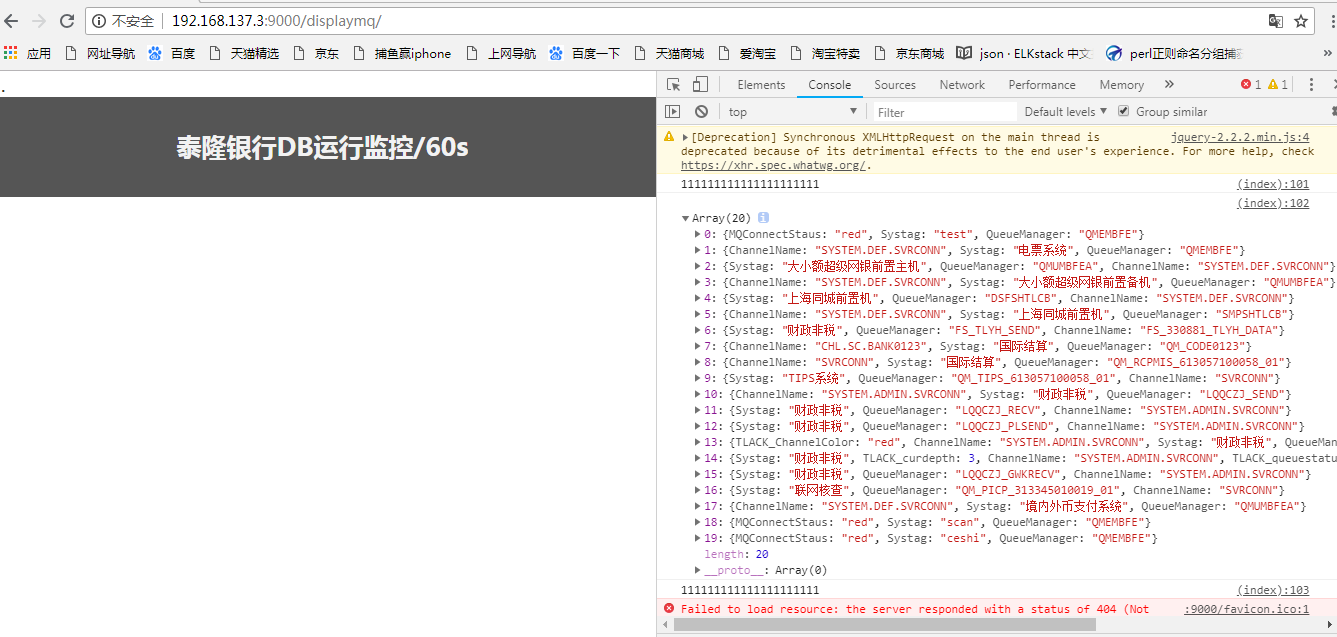
Task: Switch to the Performance tab
Action: tap(1042, 85)
